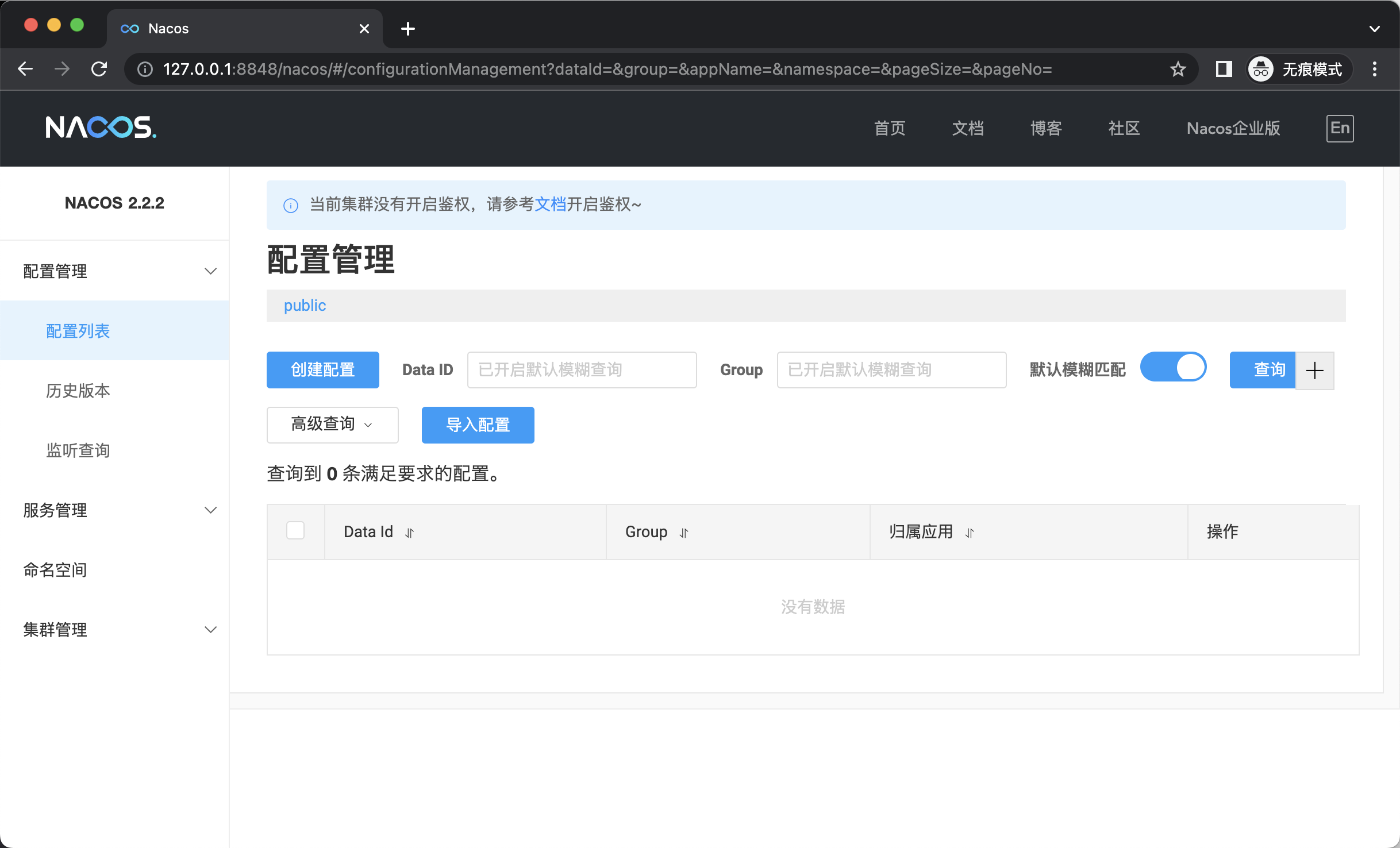The height and width of the screenshot is (848, 1400).
Task: Open the 高级查询 dropdown
Action: [x=332, y=425]
